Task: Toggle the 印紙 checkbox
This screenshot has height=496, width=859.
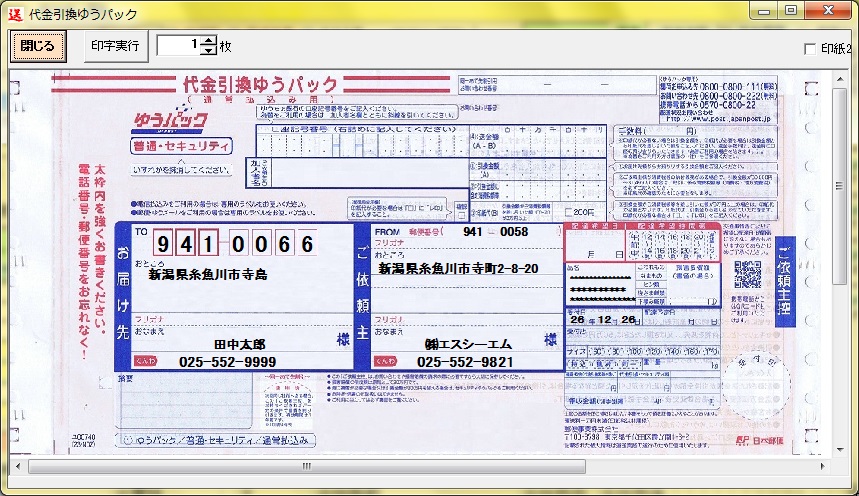Action: [810, 49]
